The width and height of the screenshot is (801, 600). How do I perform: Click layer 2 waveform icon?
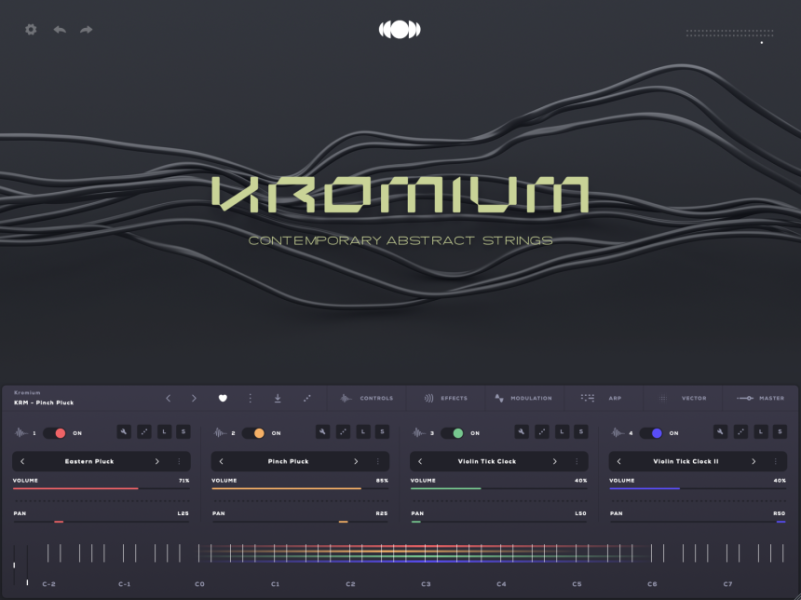coord(220,433)
